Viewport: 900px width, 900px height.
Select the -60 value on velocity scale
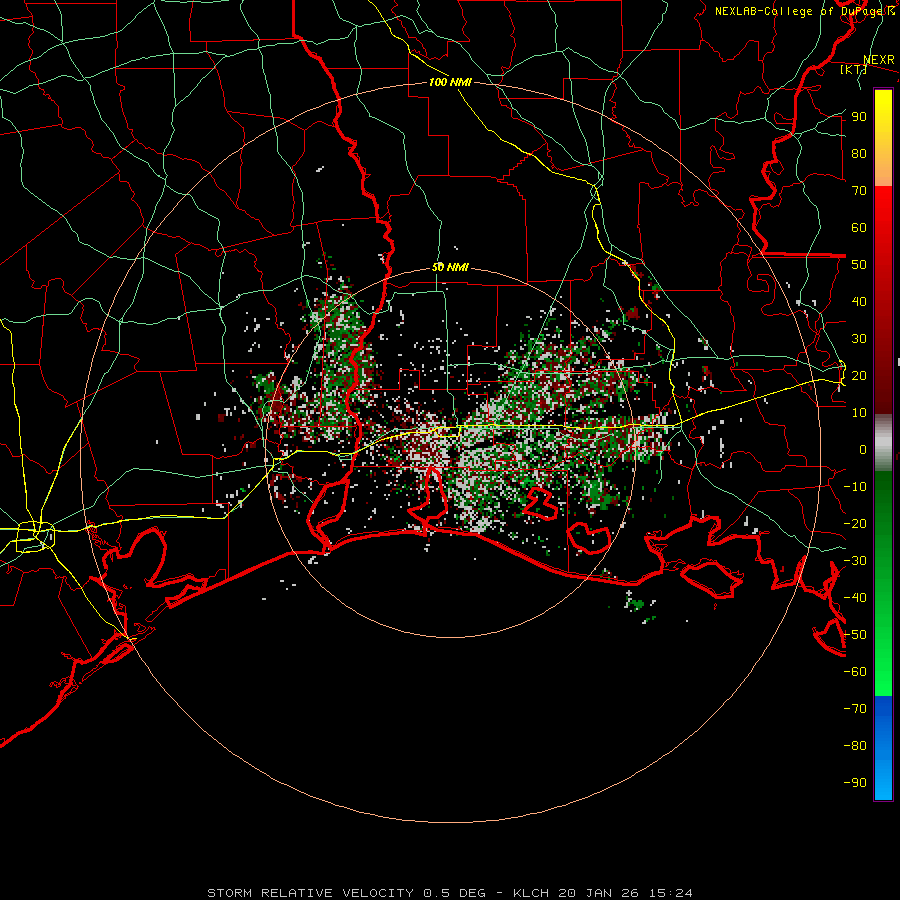coord(855,672)
